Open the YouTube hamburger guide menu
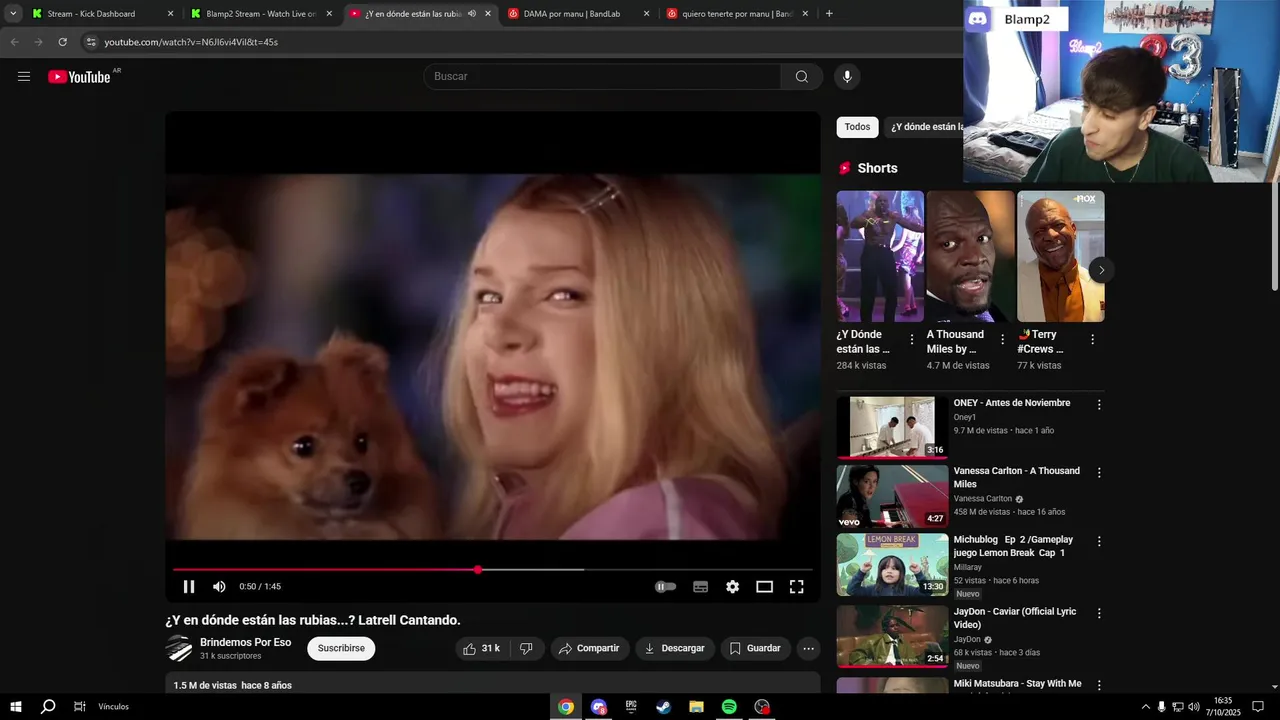The image size is (1280, 720). click(24, 77)
